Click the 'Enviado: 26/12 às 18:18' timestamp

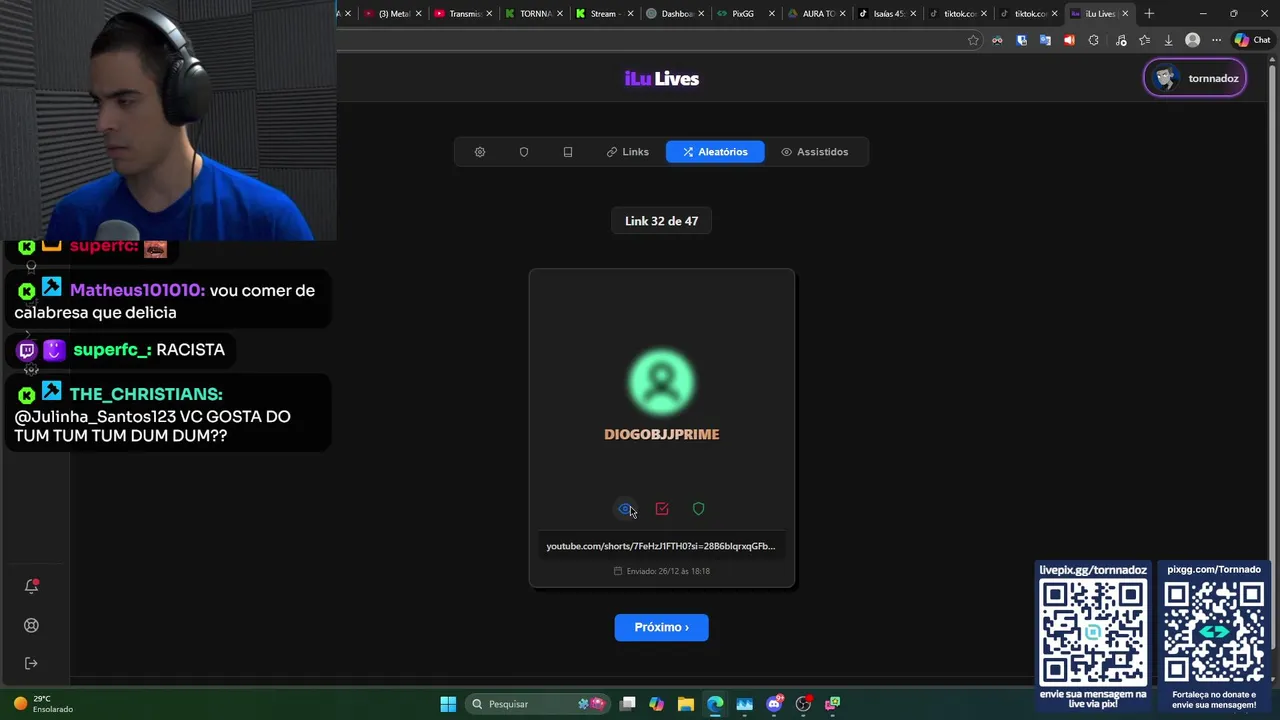(661, 571)
